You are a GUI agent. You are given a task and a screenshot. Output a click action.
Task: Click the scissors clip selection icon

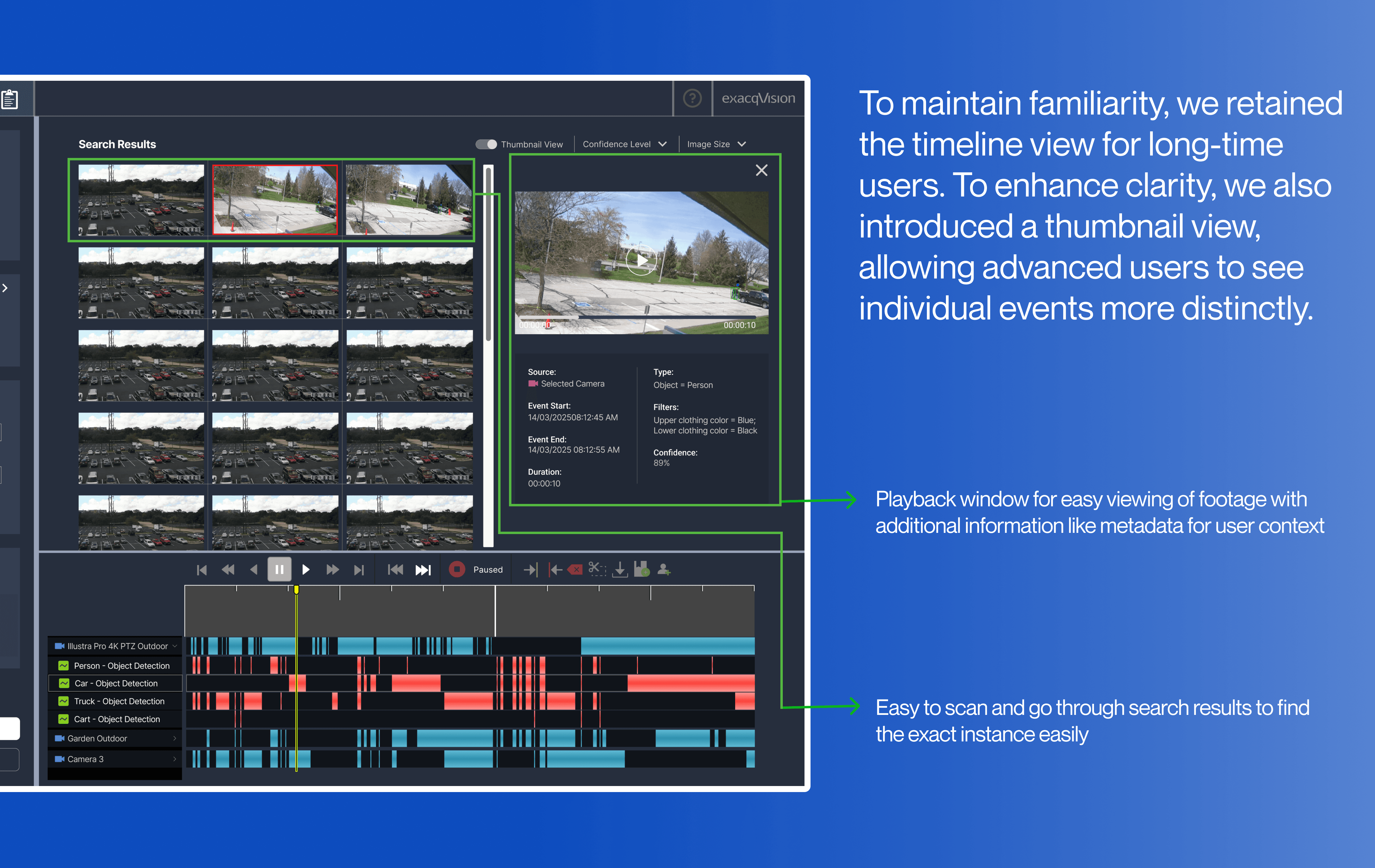597,569
